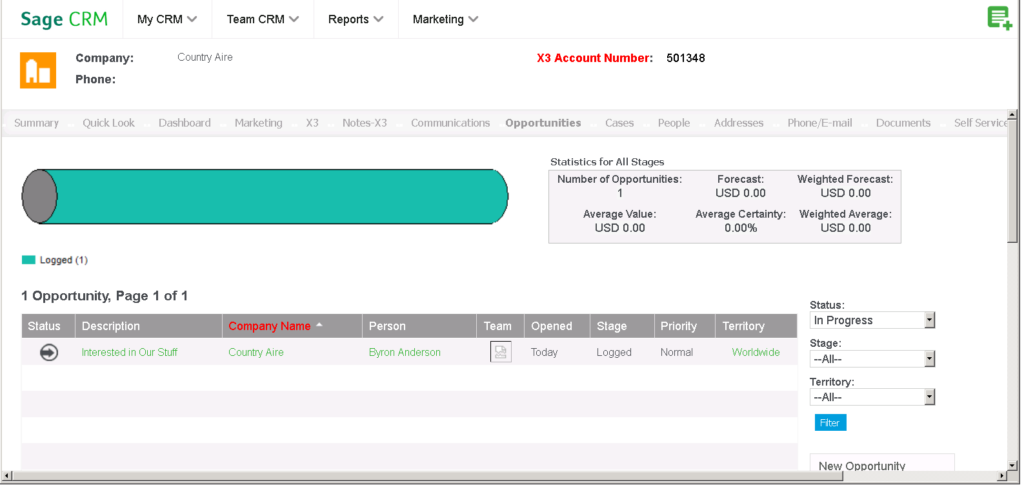
Task: Sort by the Company Name column
Action: click(270, 326)
